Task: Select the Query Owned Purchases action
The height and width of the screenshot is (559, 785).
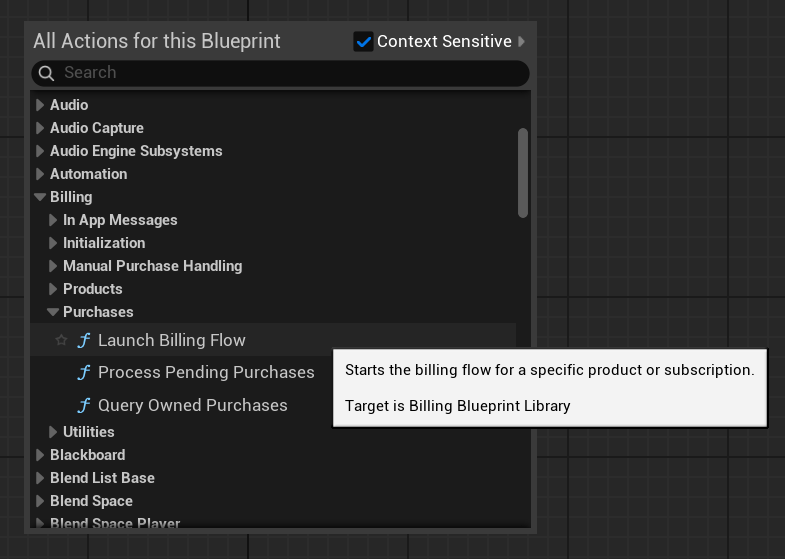Action: (192, 406)
